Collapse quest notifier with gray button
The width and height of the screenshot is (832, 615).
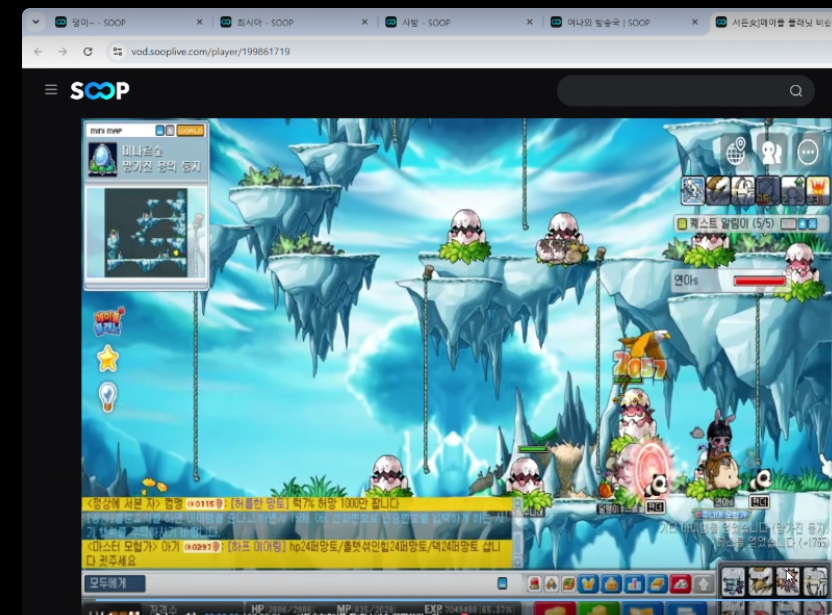point(788,224)
